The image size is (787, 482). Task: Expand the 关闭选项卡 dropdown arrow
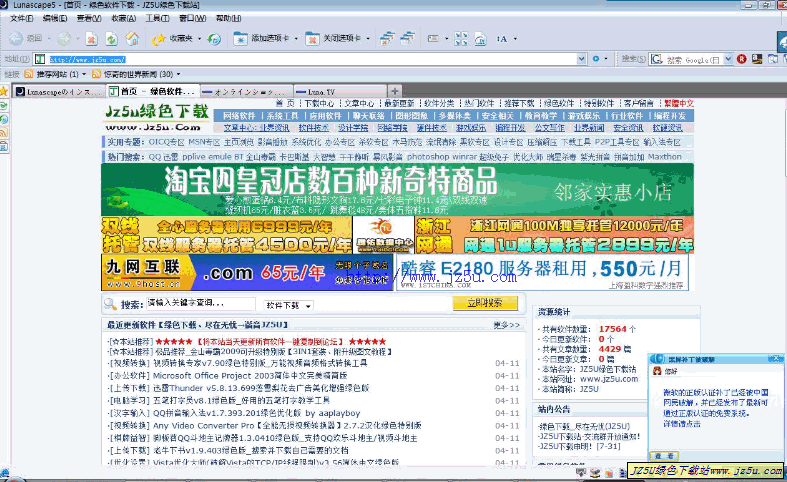[368, 39]
